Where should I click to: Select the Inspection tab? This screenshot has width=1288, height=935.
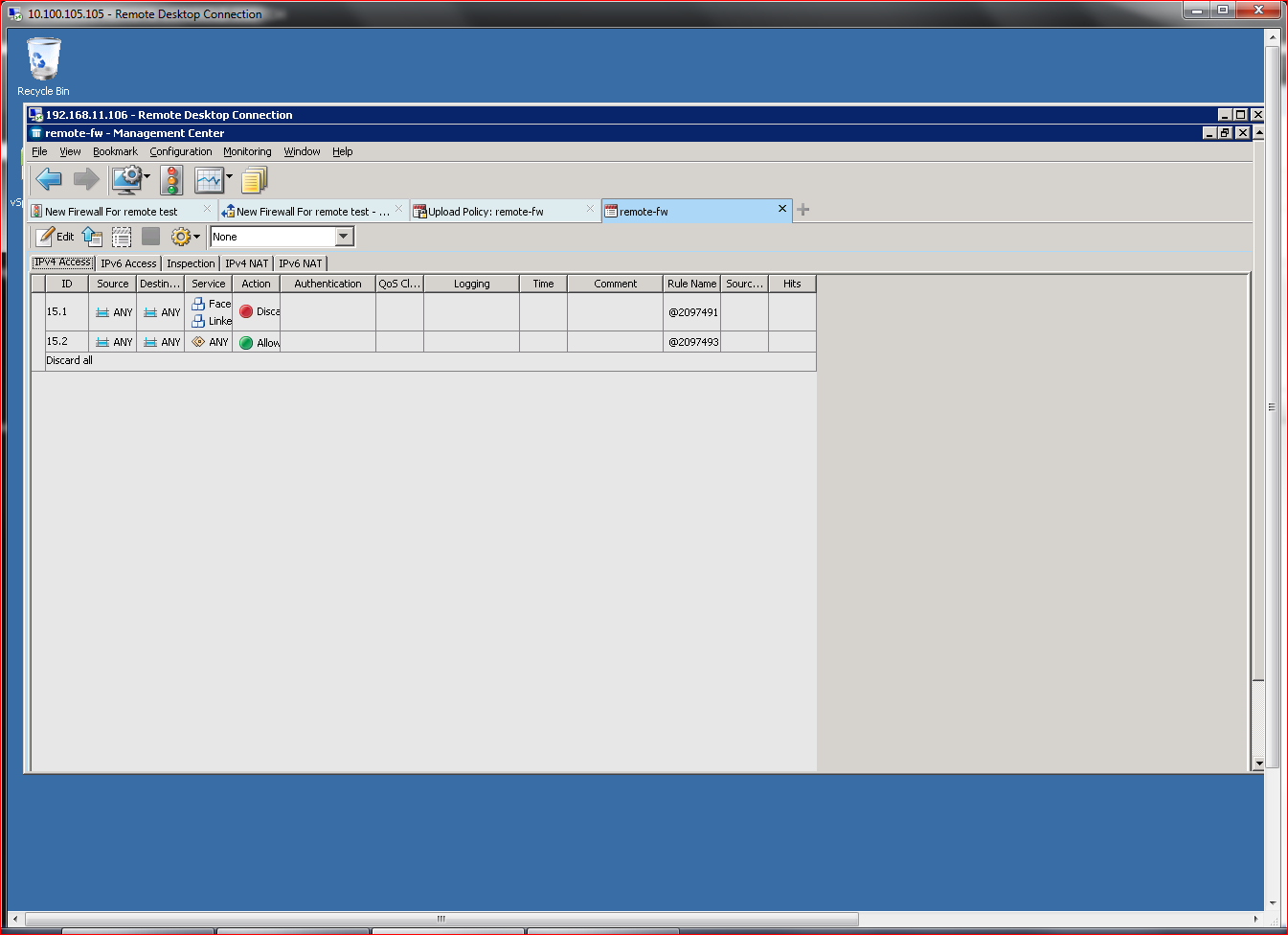click(x=191, y=263)
